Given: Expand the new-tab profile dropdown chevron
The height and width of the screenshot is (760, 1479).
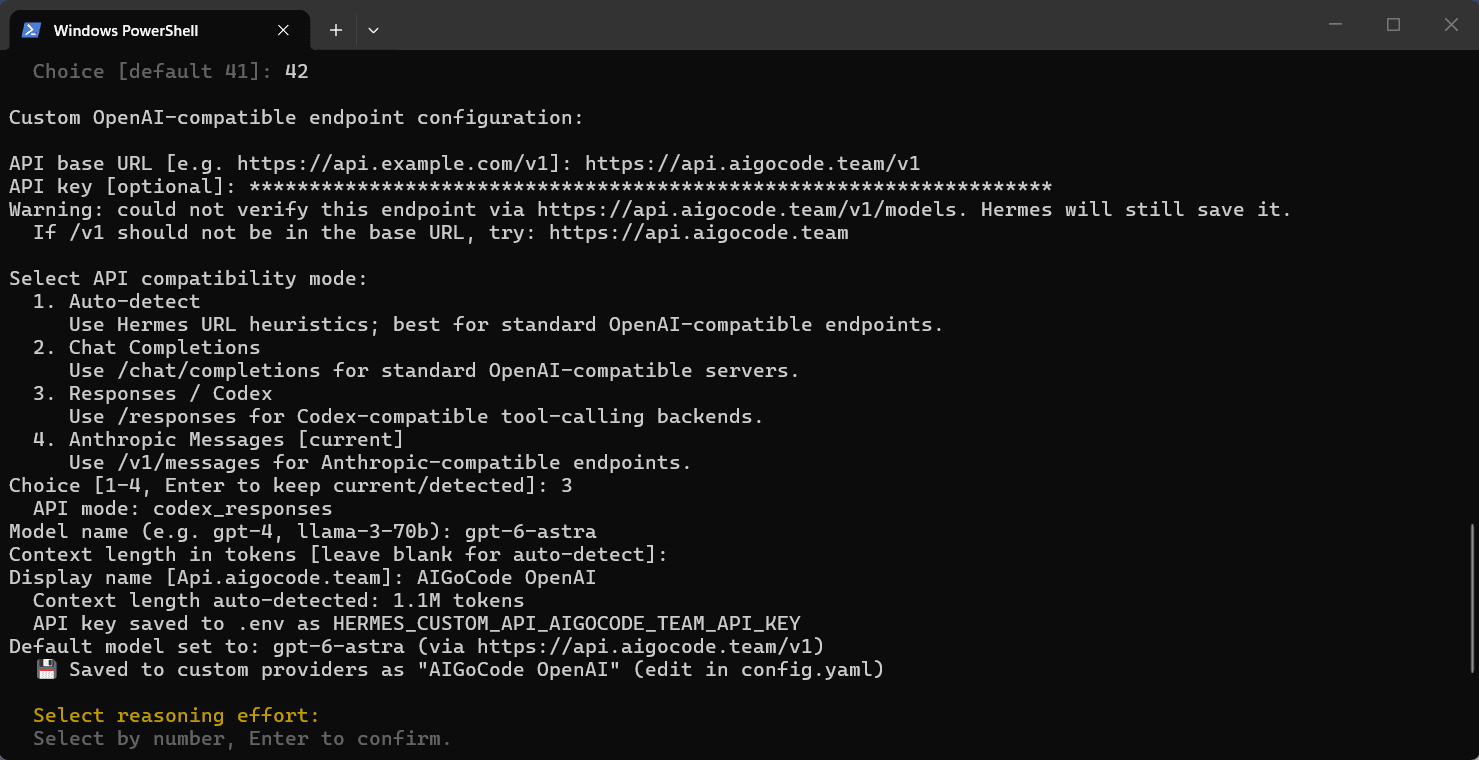Looking at the screenshot, I should tap(373, 30).
